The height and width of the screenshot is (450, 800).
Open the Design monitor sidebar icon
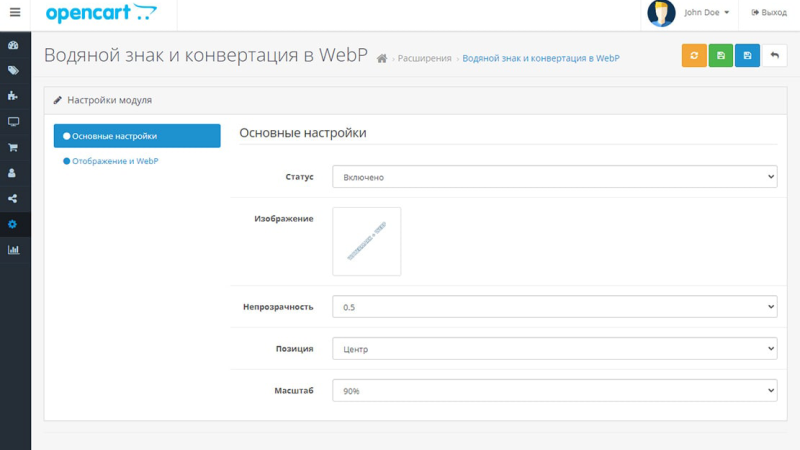point(13,121)
